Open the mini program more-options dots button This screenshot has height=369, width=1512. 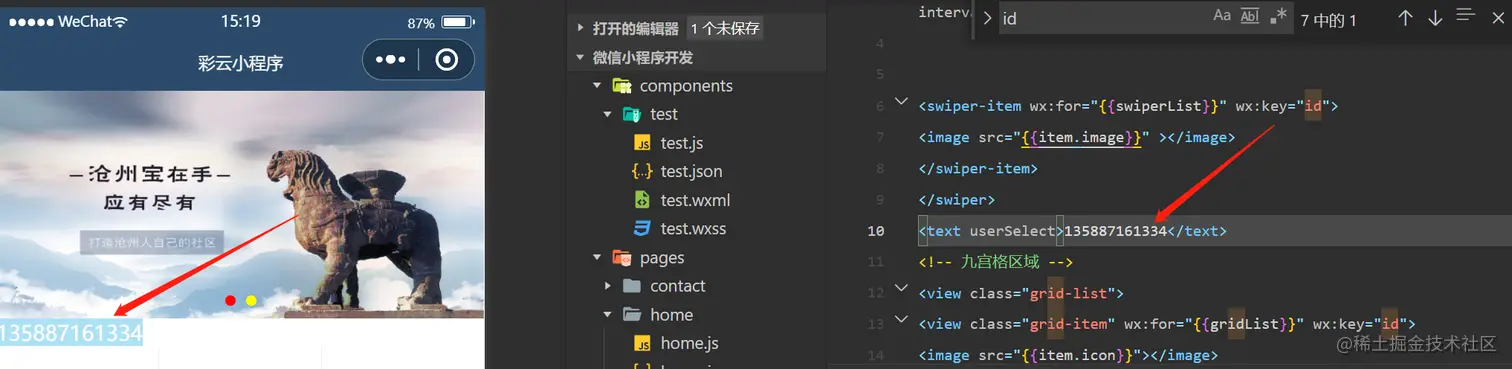point(390,61)
